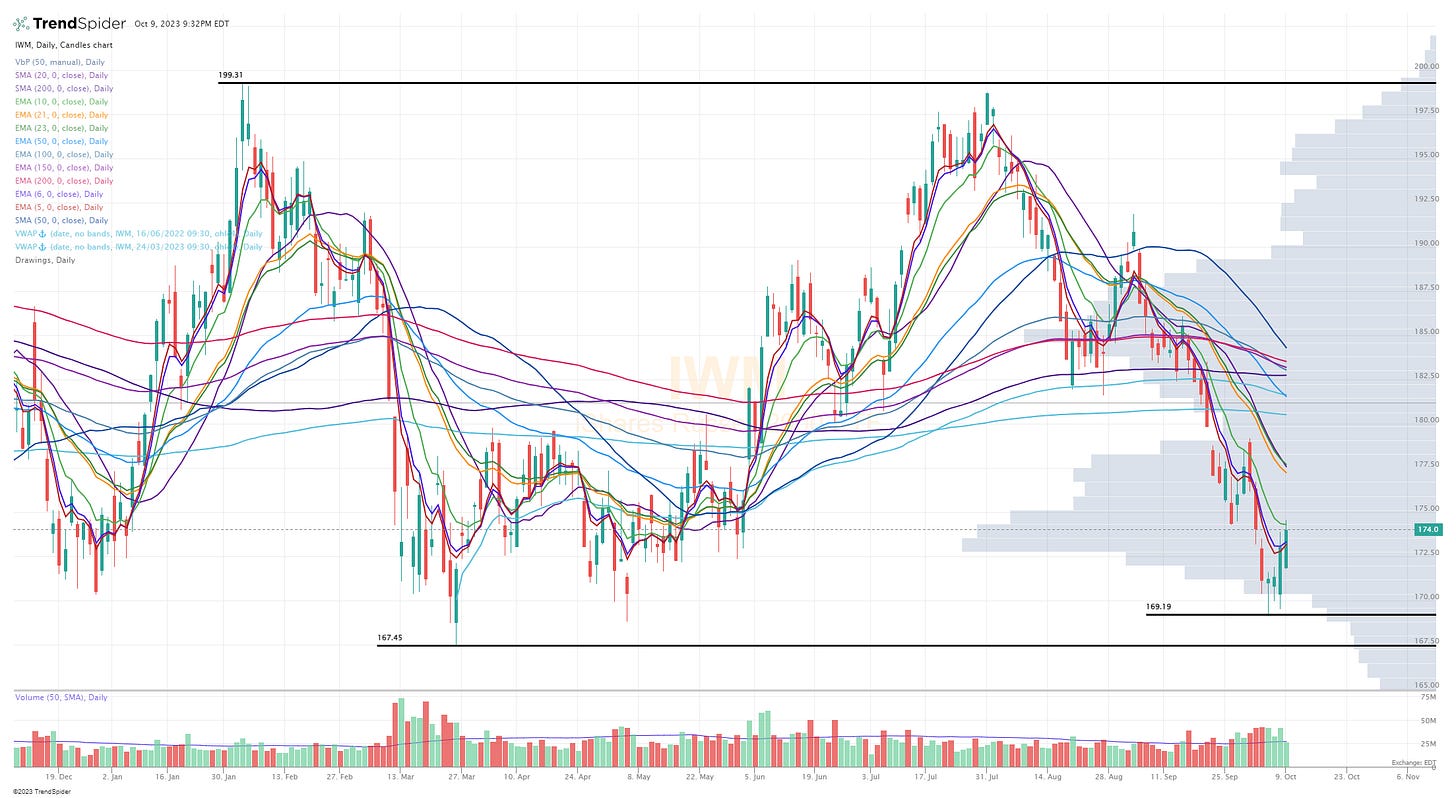The image size is (1456, 798).
Task: Click the 200.00 price axis label
Action: tap(1426, 66)
